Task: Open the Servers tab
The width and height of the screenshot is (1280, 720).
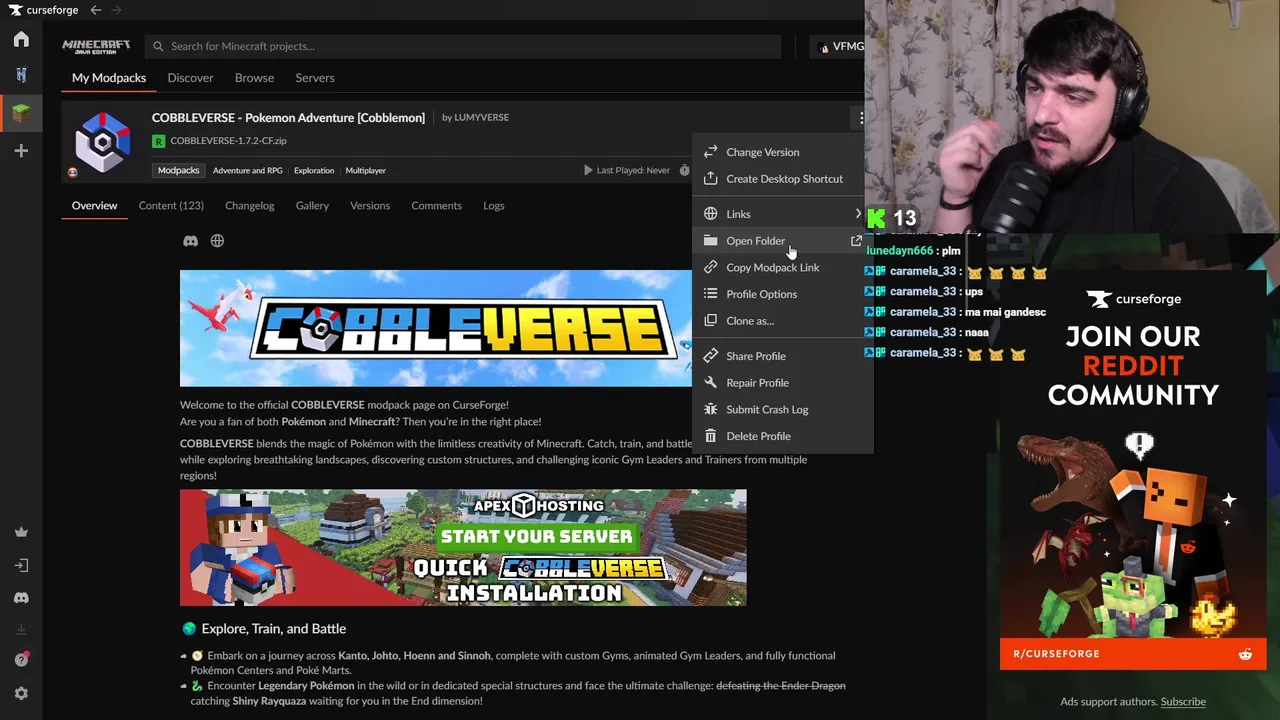Action: tap(315, 78)
